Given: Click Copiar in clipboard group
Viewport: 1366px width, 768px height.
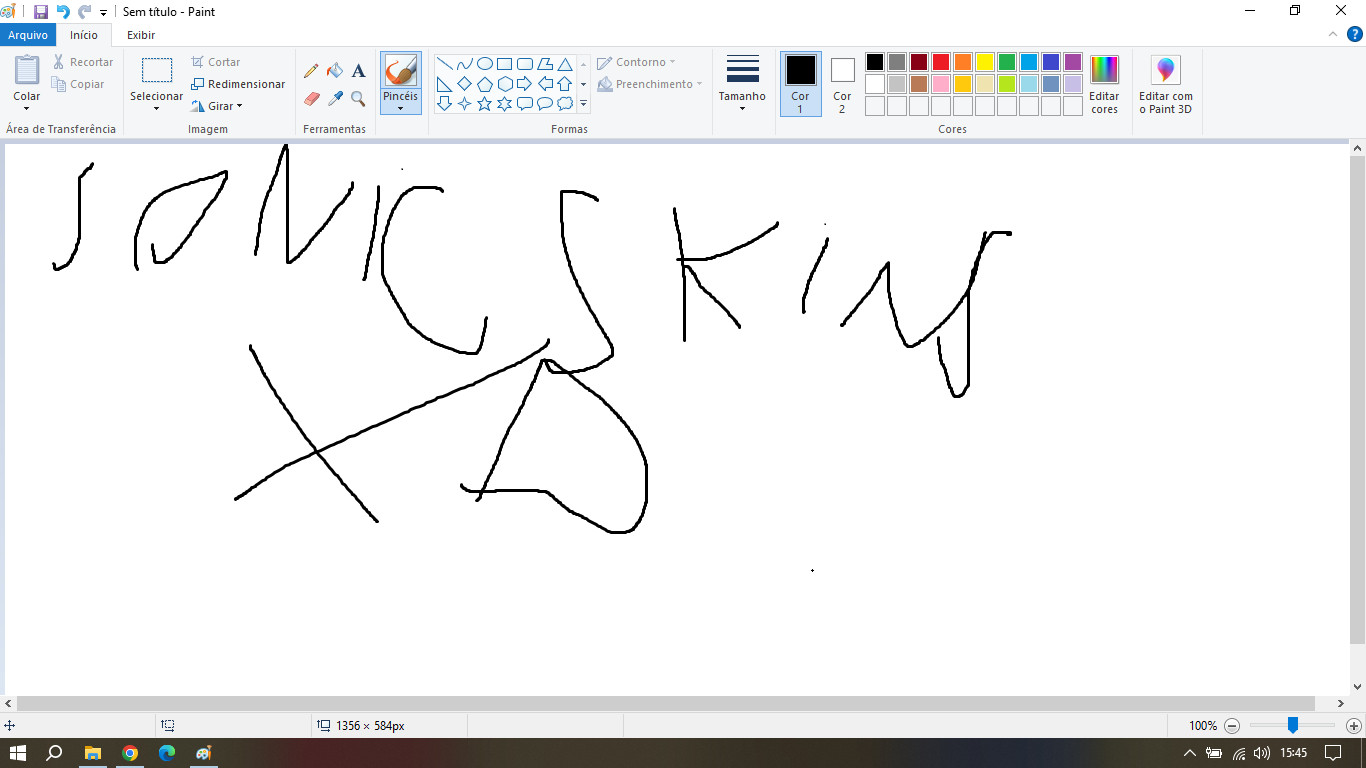Looking at the screenshot, I should click(x=79, y=84).
